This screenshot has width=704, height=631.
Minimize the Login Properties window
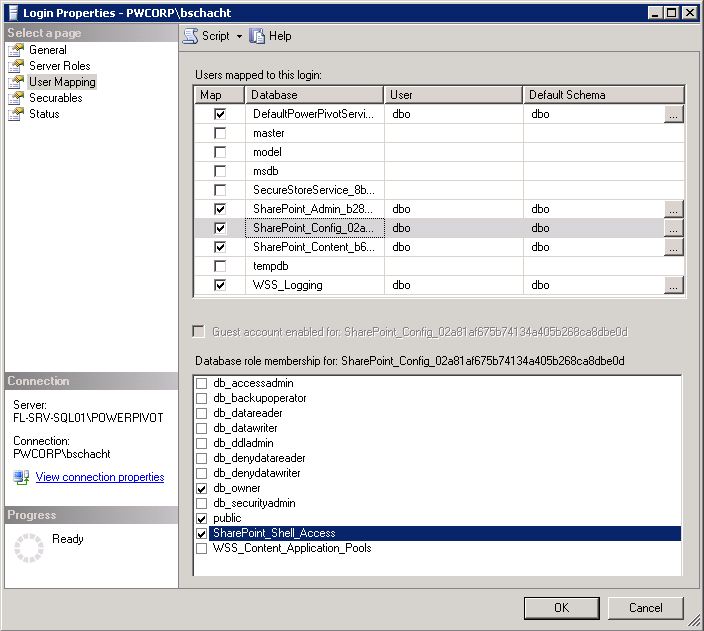[x=655, y=13]
